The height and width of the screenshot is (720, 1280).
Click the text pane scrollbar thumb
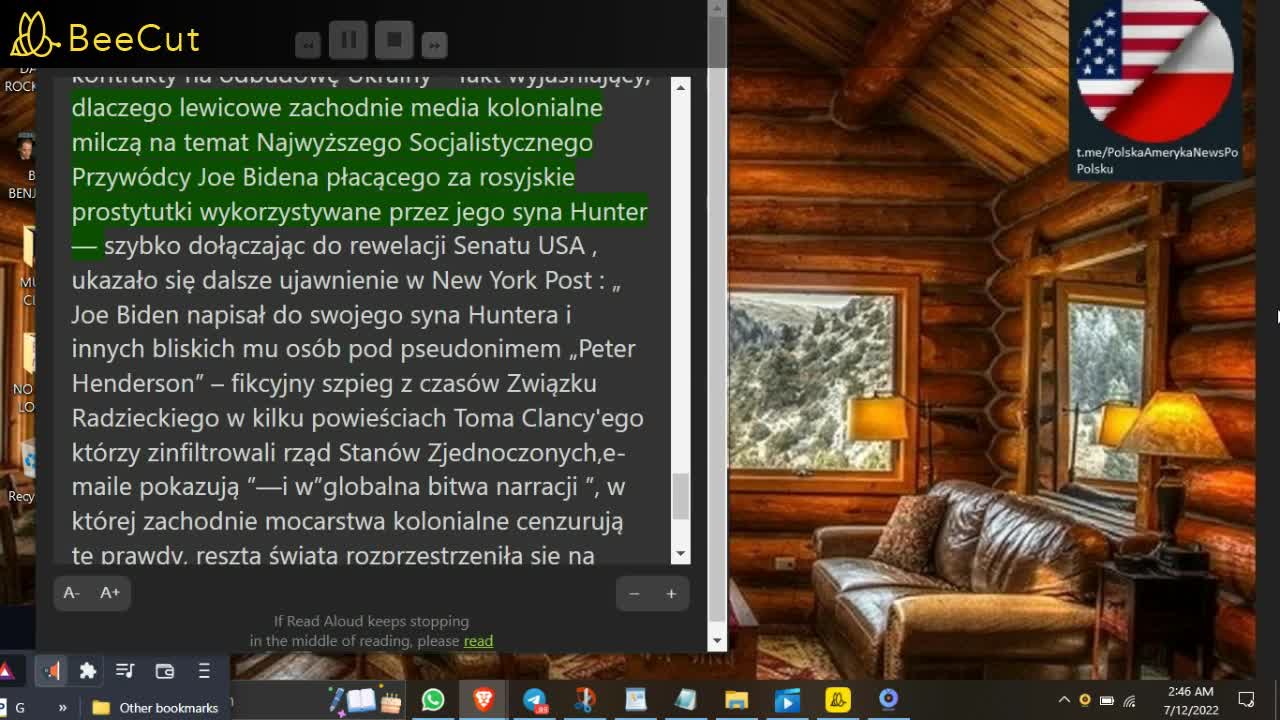[681, 496]
